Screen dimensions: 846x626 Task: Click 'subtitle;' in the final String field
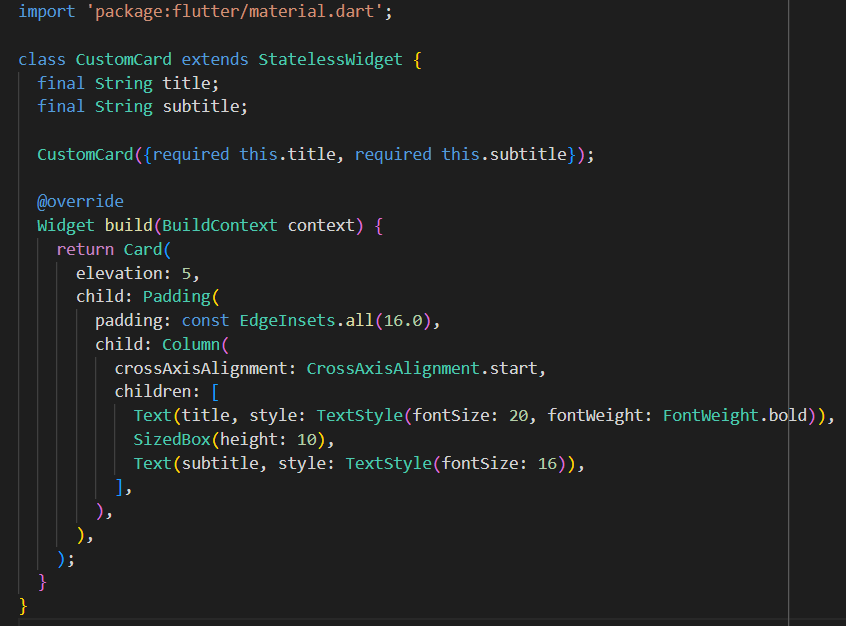[205, 106]
